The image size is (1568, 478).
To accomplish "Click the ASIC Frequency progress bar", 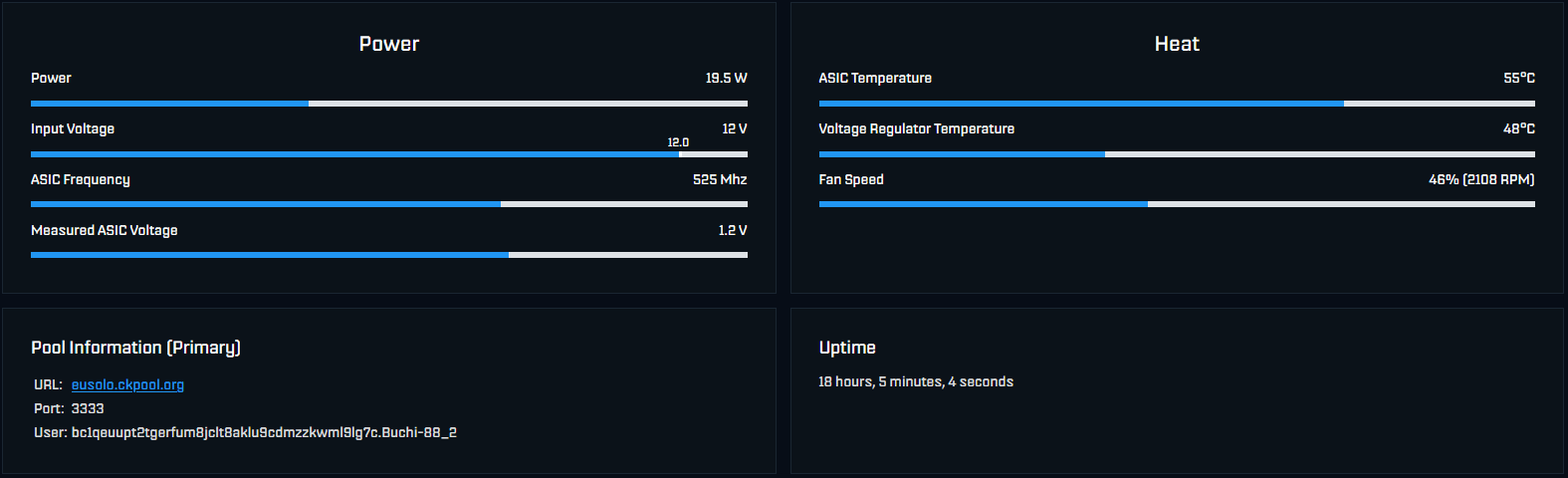I will pos(389,204).
